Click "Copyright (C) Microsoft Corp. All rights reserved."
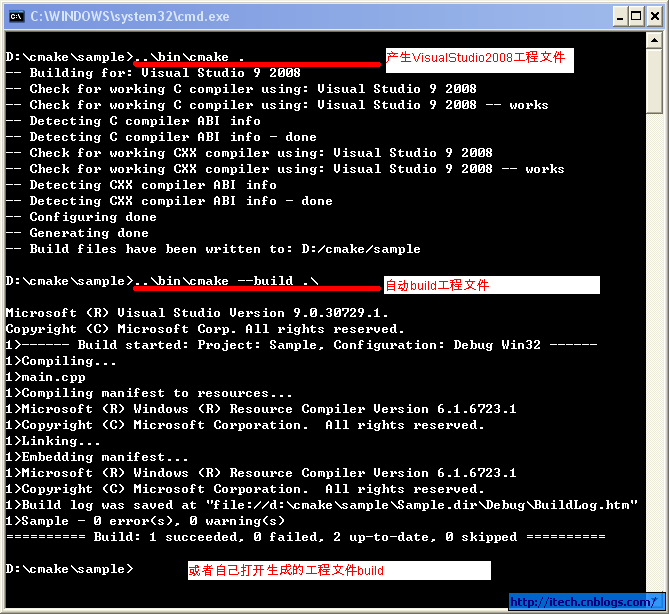 pyautogui.click(x=205, y=329)
